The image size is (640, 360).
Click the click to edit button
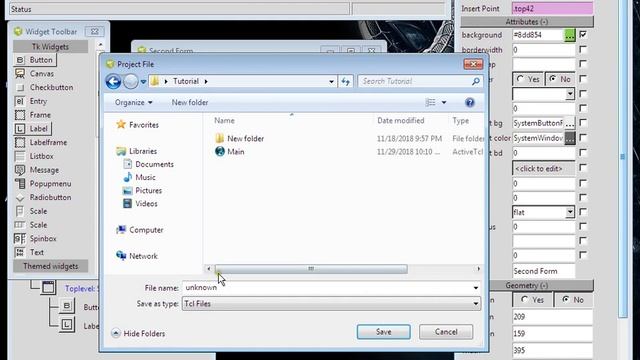pyautogui.click(x=544, y=168)
